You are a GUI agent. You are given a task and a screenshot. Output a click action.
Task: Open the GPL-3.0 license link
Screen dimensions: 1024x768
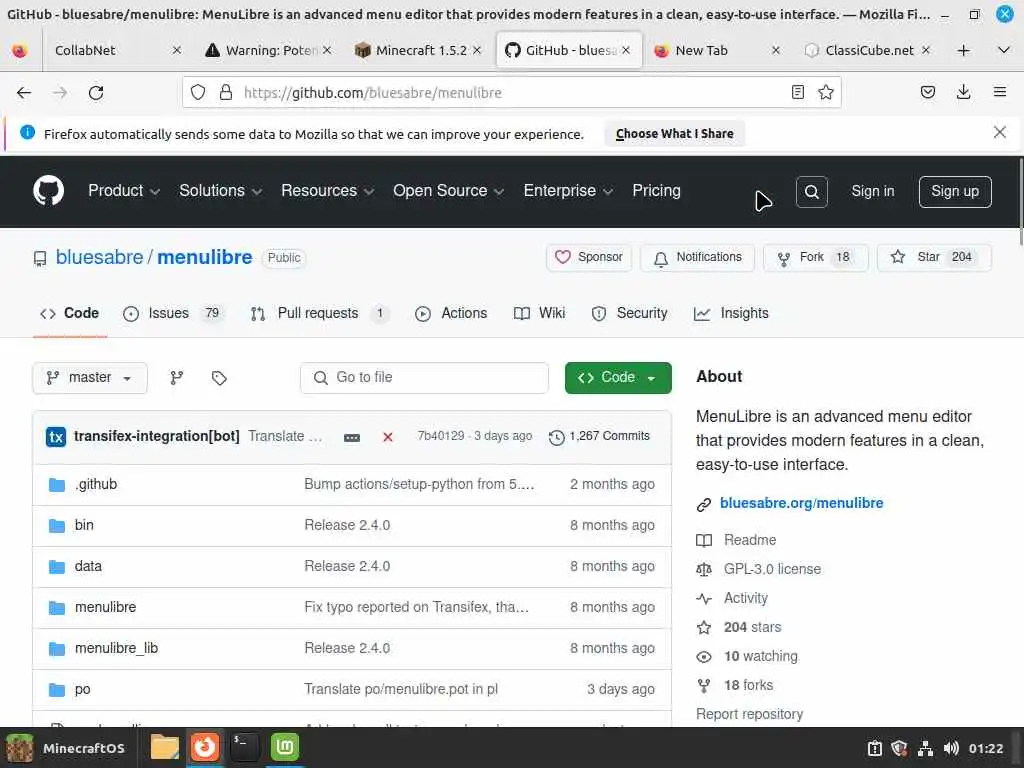[772, 569]
